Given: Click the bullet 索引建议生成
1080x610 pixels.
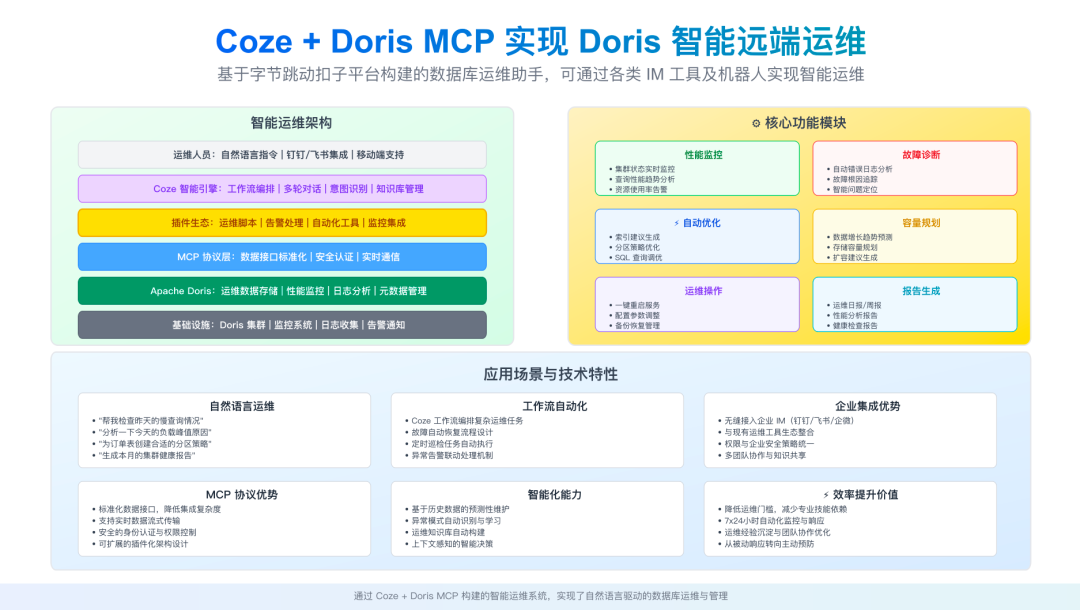Looking at the screenshot, I should point(637,237).
